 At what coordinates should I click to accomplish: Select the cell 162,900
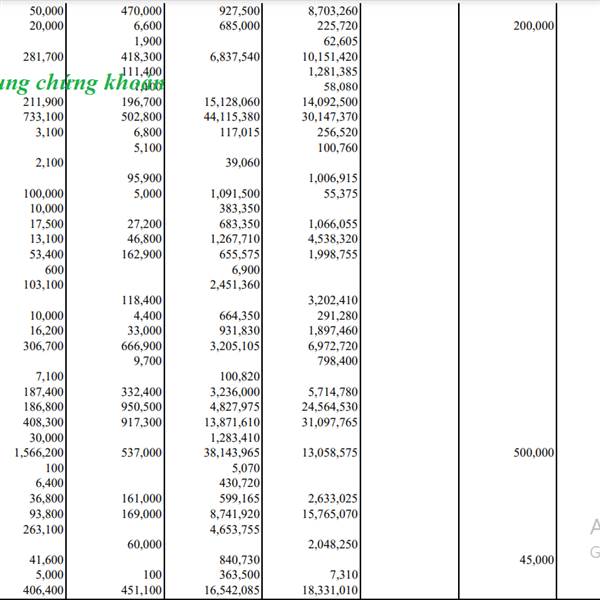pyautogui.click(x=141, y=254)
